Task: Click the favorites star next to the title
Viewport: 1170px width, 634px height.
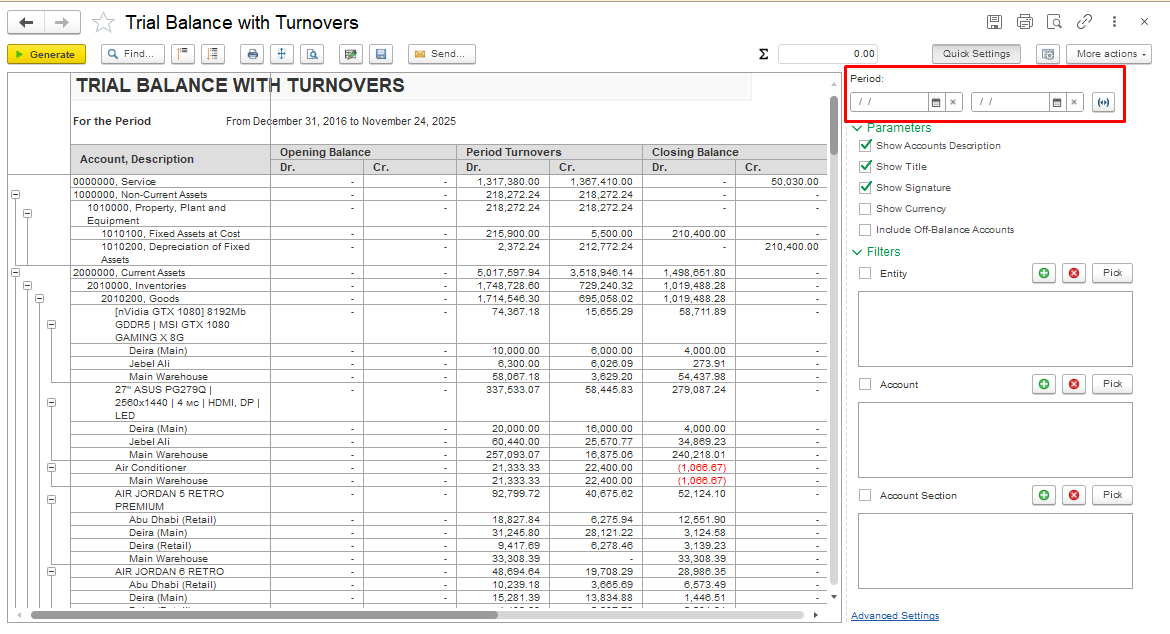Action: pos(102,23)
